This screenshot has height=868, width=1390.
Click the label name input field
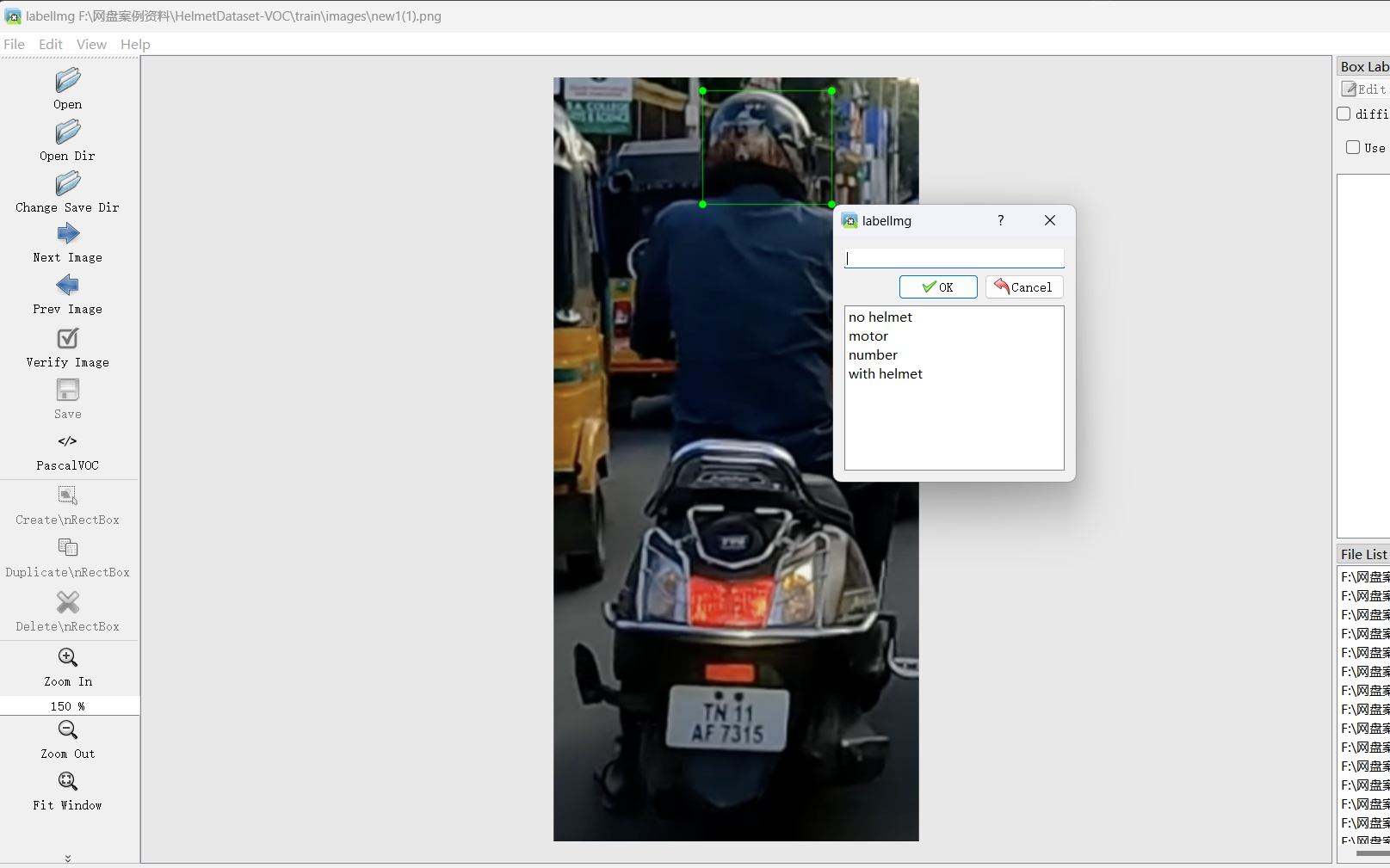[x=954, y=258]
